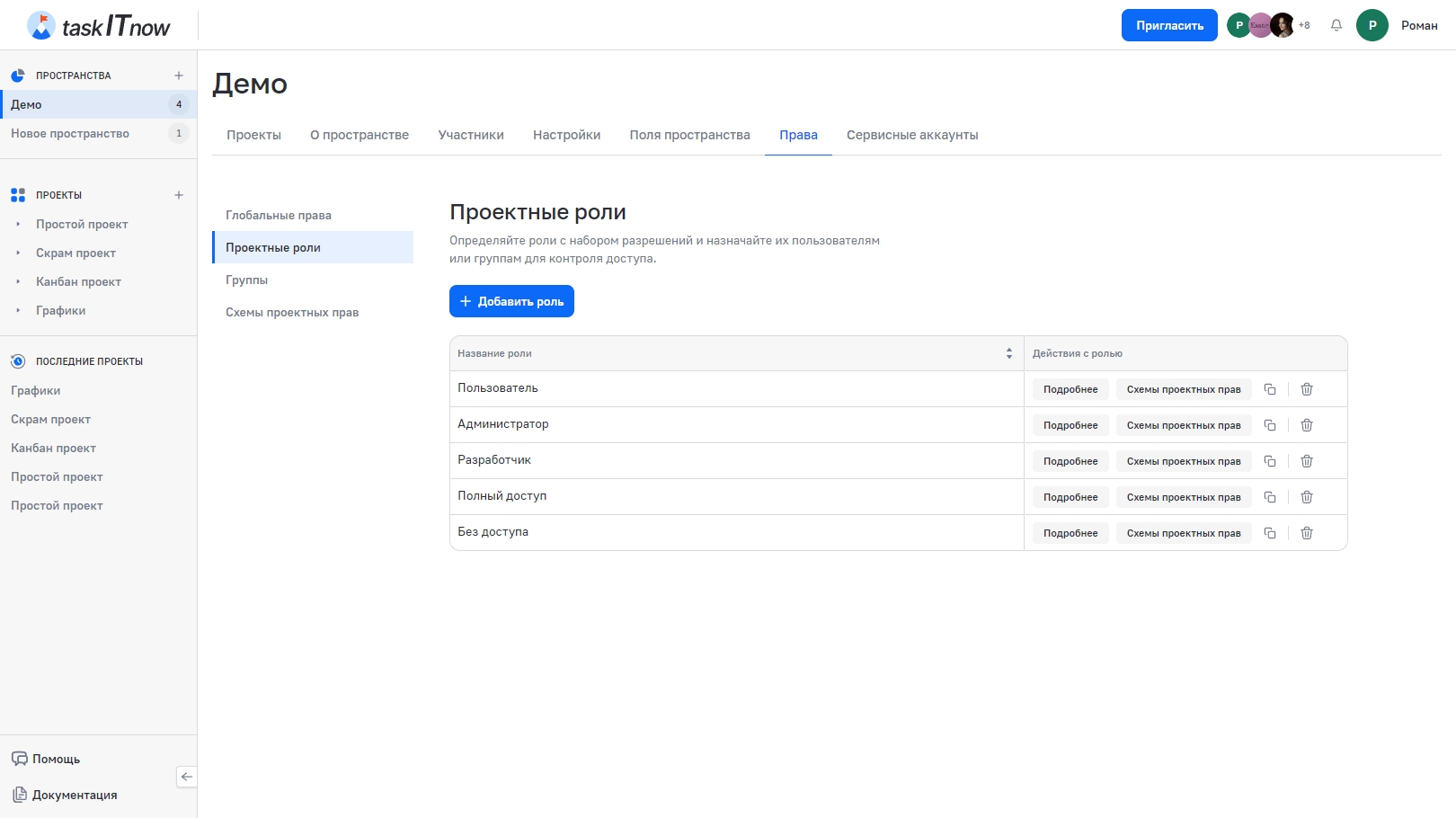Click the notifications bell icon
Screen dimensions: 1456x818
coord(1336,25)
